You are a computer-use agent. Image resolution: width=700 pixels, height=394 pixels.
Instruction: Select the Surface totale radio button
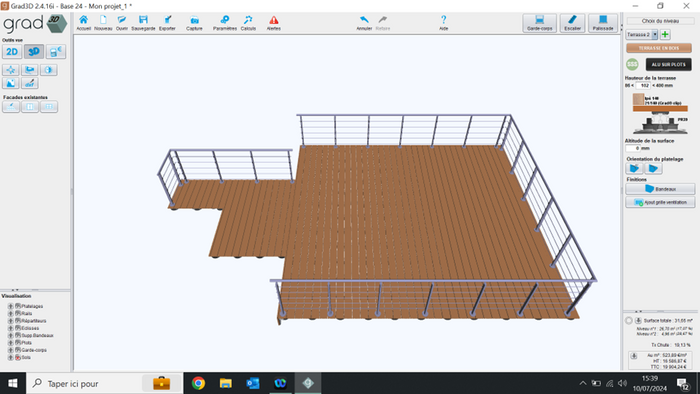coord(629,320)
